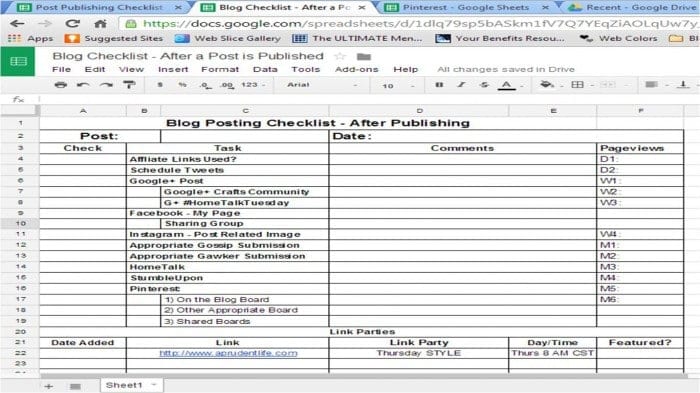Image resolution: width=700 pixels, height=393 pixels.
Task: Open the Arial font dropdown
Action: (321, 84)
